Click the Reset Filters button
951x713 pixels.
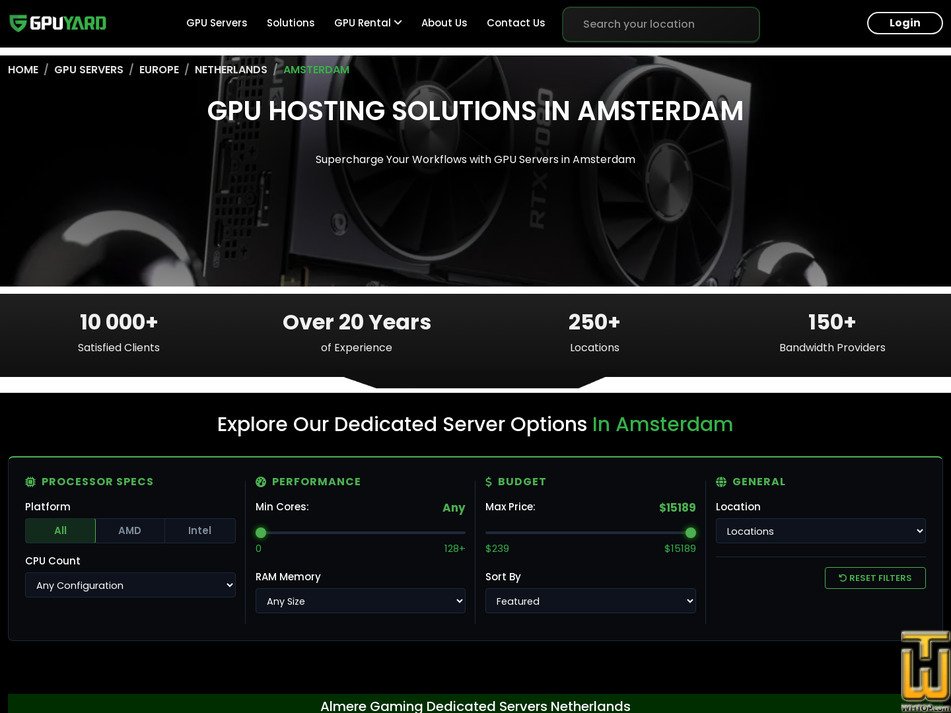pyautogui.click(x=875, y=578)
